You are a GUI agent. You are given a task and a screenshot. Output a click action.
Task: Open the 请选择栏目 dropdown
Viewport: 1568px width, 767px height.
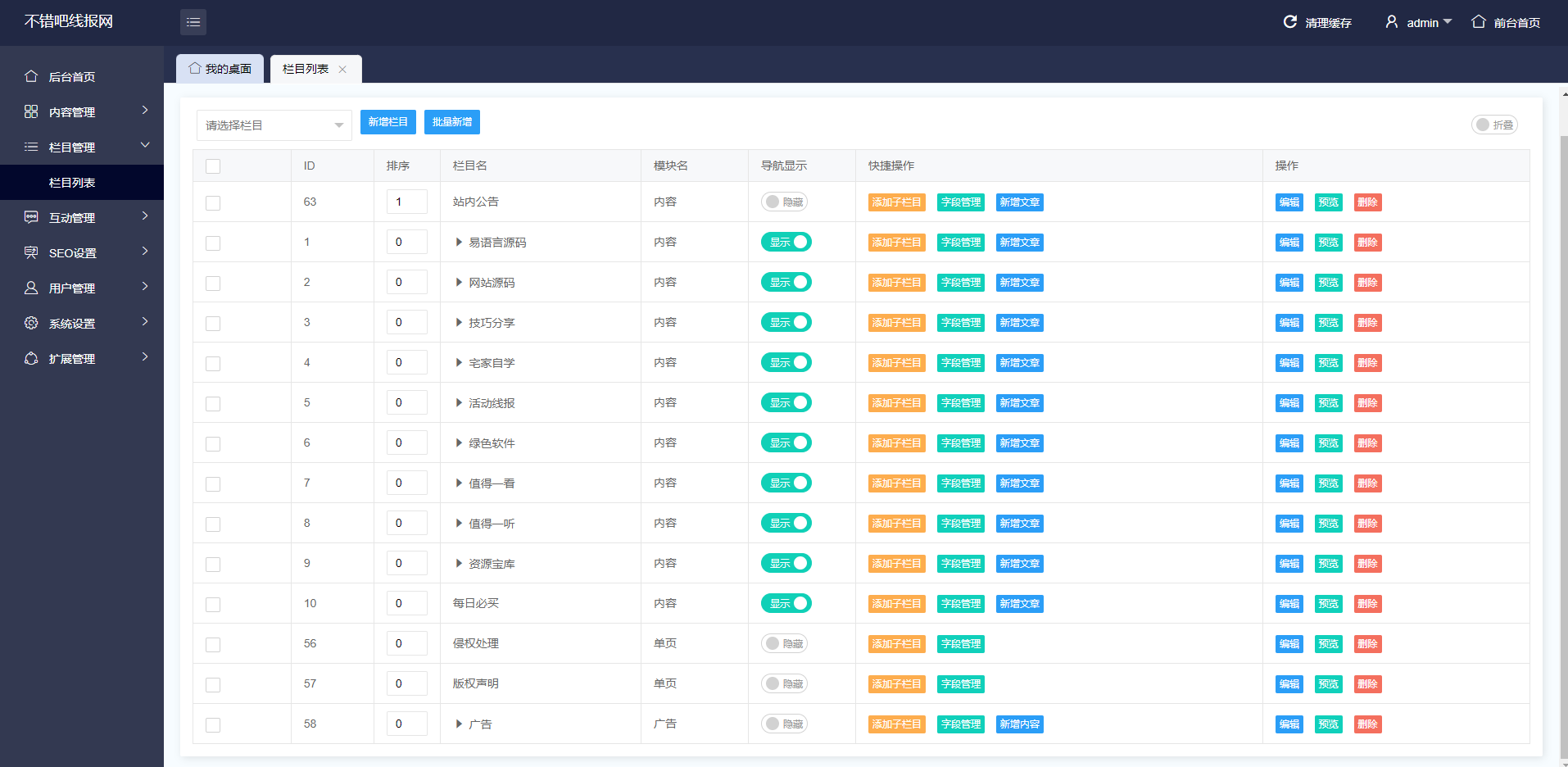(274, 125)
